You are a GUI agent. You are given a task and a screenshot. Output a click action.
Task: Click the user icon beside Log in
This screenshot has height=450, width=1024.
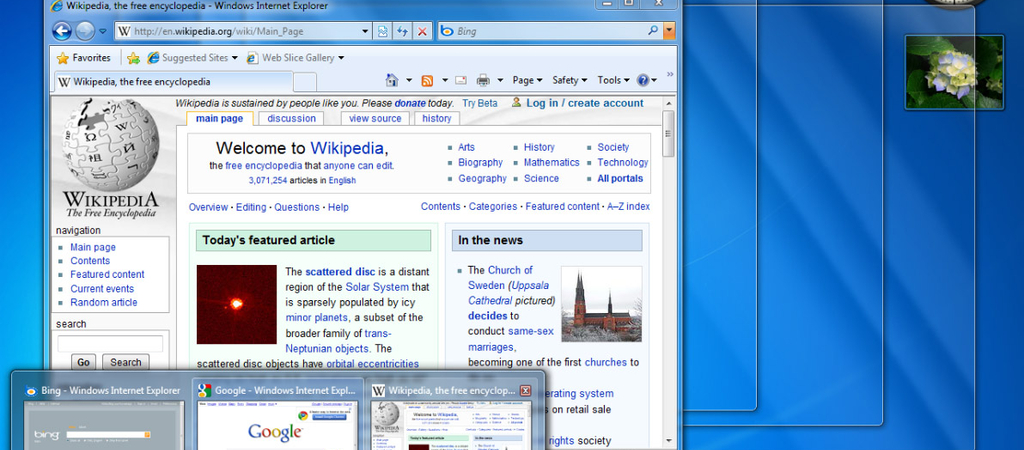tap(517, 103)
